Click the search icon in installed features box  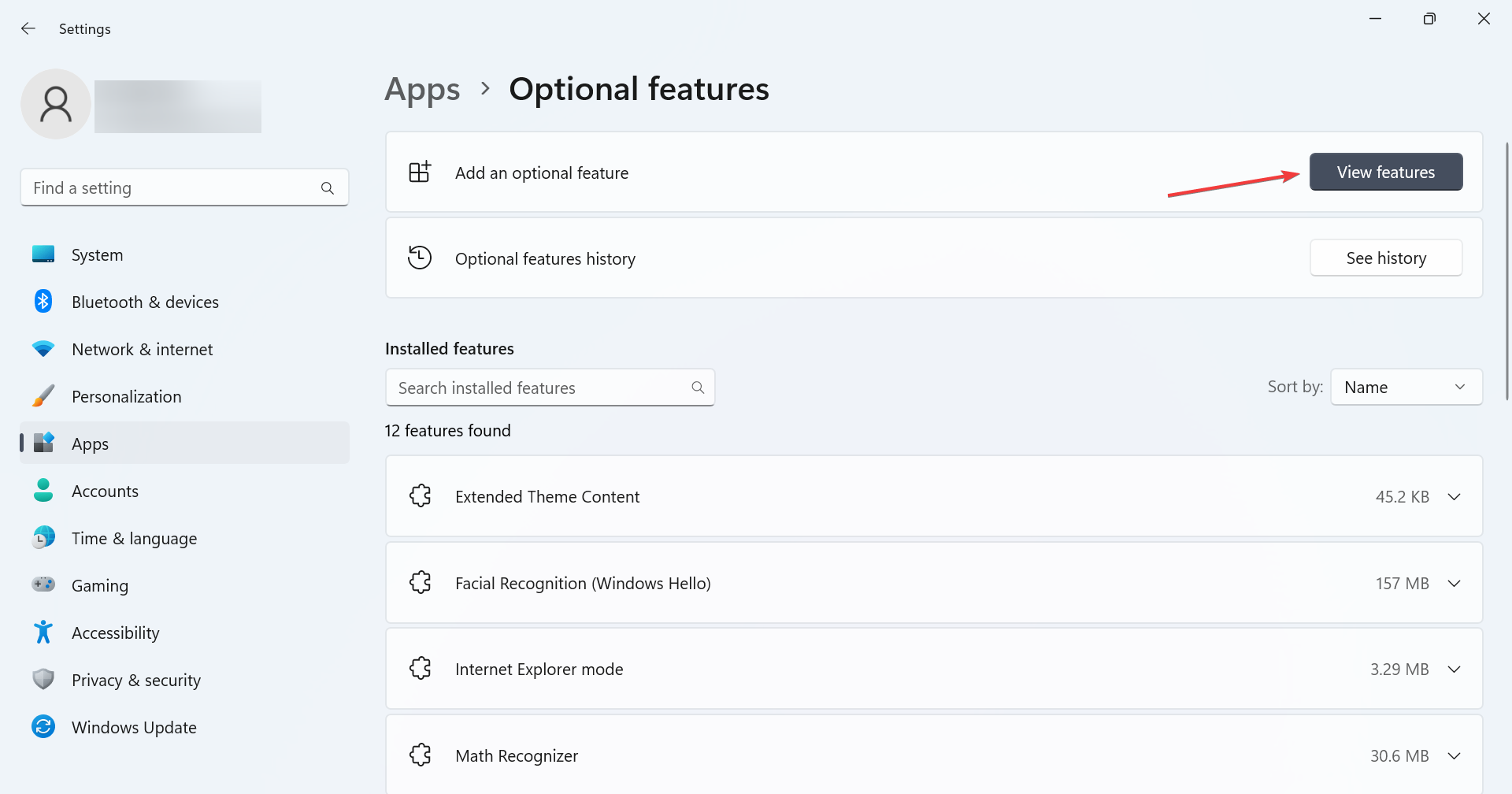pos(698,388)
